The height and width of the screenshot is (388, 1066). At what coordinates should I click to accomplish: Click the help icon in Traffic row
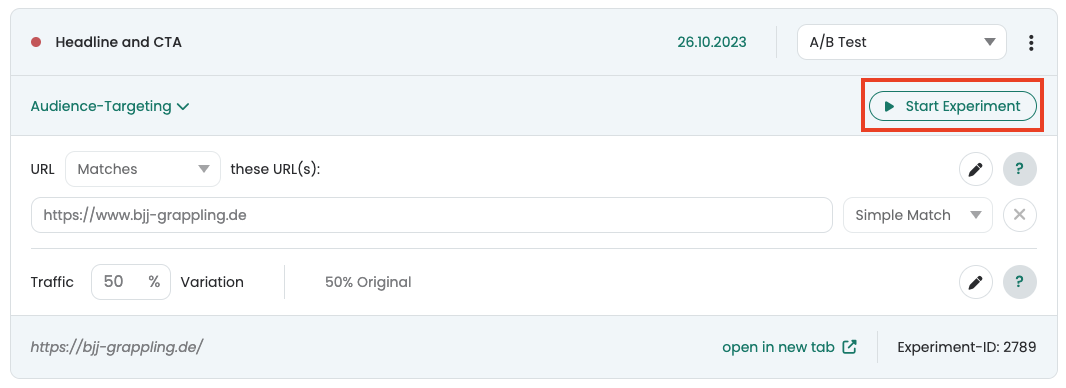pos(1020,282)
